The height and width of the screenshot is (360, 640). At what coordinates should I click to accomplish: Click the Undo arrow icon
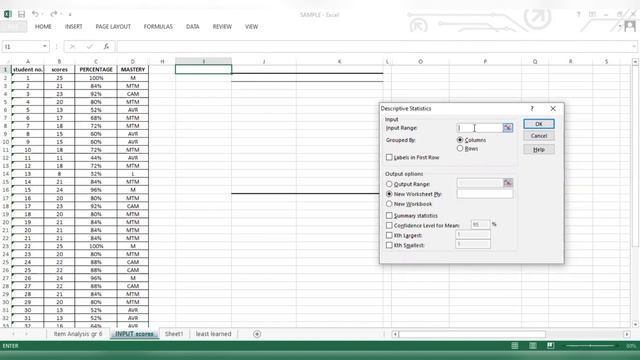coord(35,14)
